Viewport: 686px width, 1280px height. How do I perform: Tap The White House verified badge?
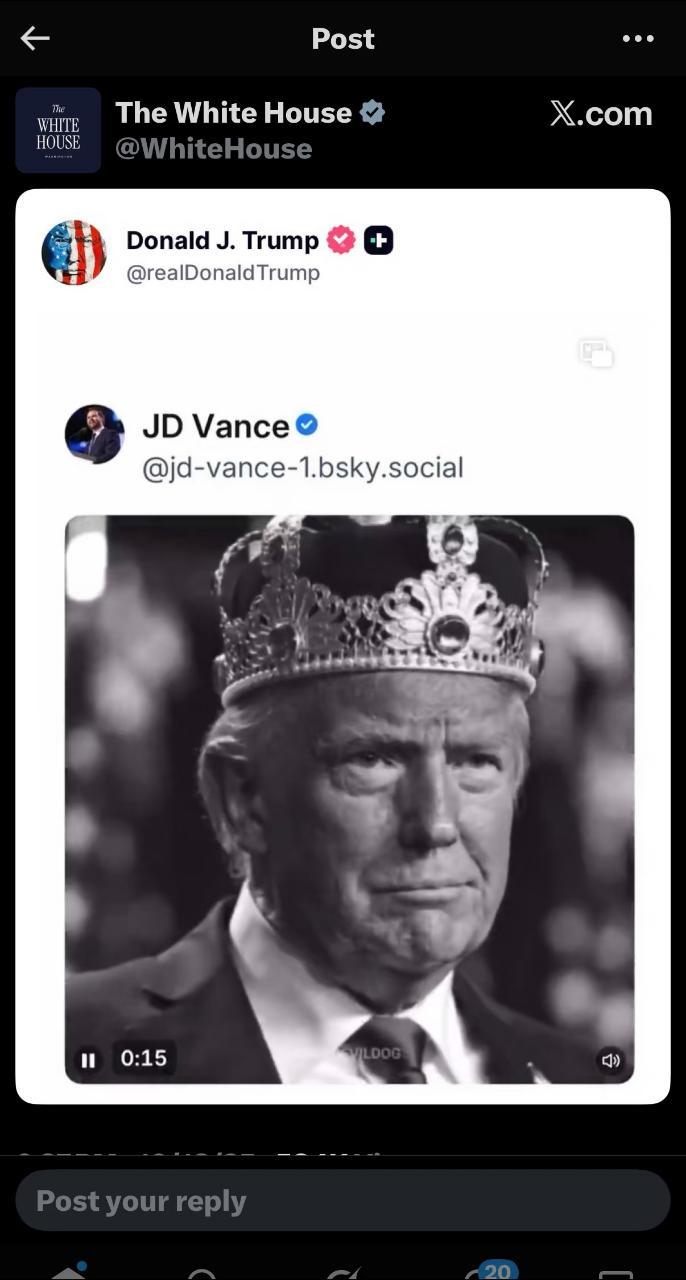[x=372, y=113]
